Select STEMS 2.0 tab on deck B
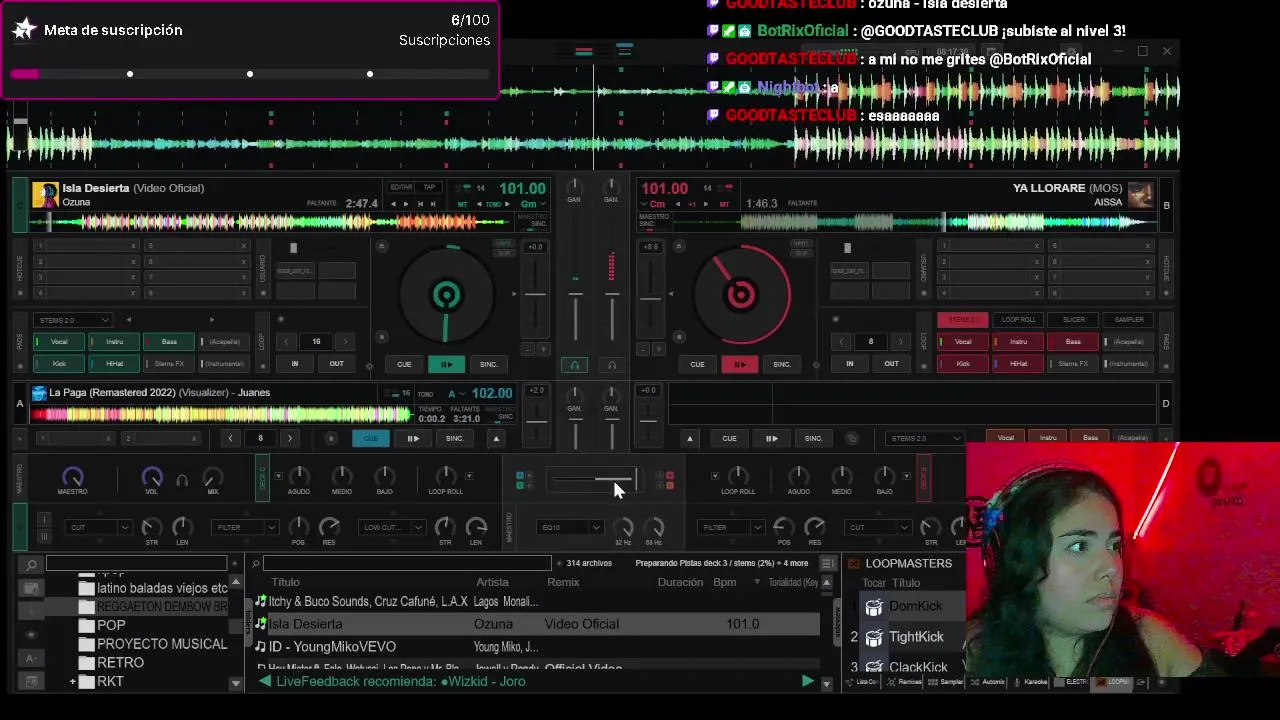Screen dimensions: 1280x720 (963, 320)
